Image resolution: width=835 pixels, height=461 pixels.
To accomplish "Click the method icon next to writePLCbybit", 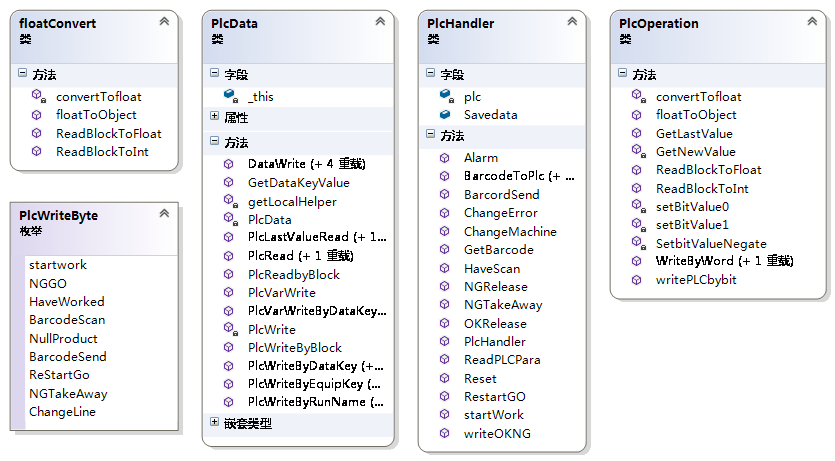I will (x=637, y=279).
